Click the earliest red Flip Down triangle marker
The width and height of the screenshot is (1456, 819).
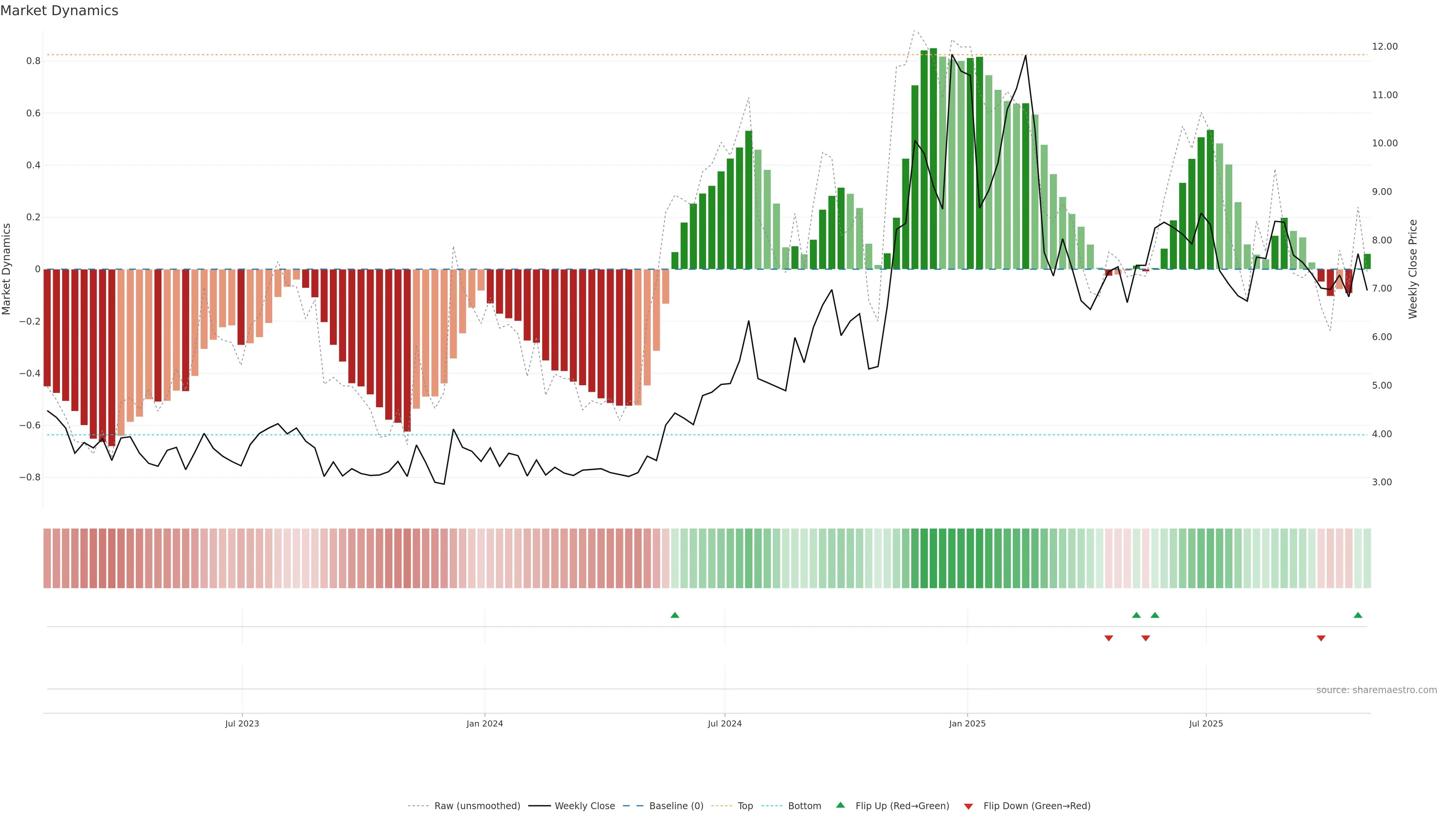click(1108, 638)
